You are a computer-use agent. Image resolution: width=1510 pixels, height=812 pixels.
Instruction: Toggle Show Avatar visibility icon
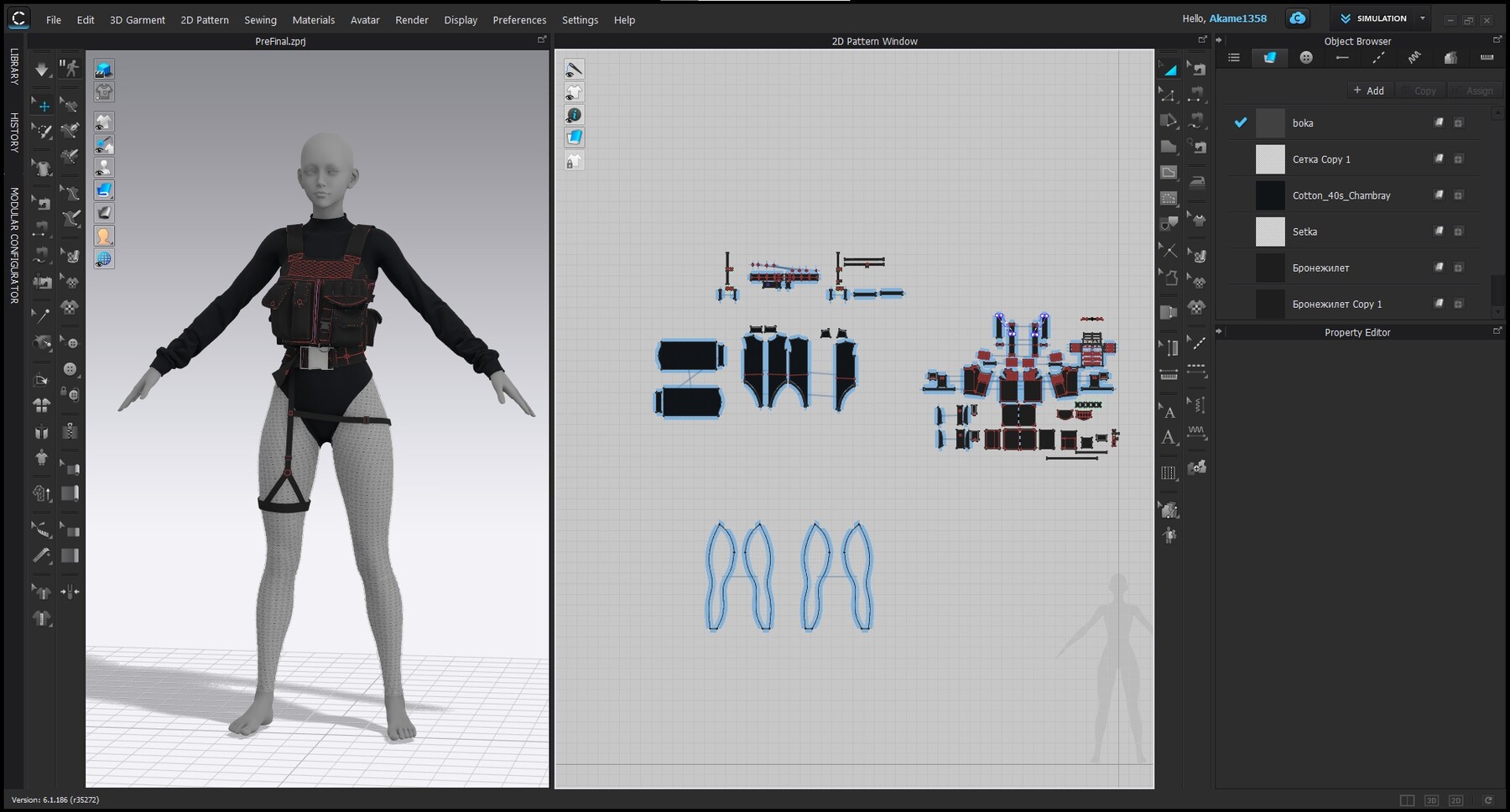pos(104,167)
